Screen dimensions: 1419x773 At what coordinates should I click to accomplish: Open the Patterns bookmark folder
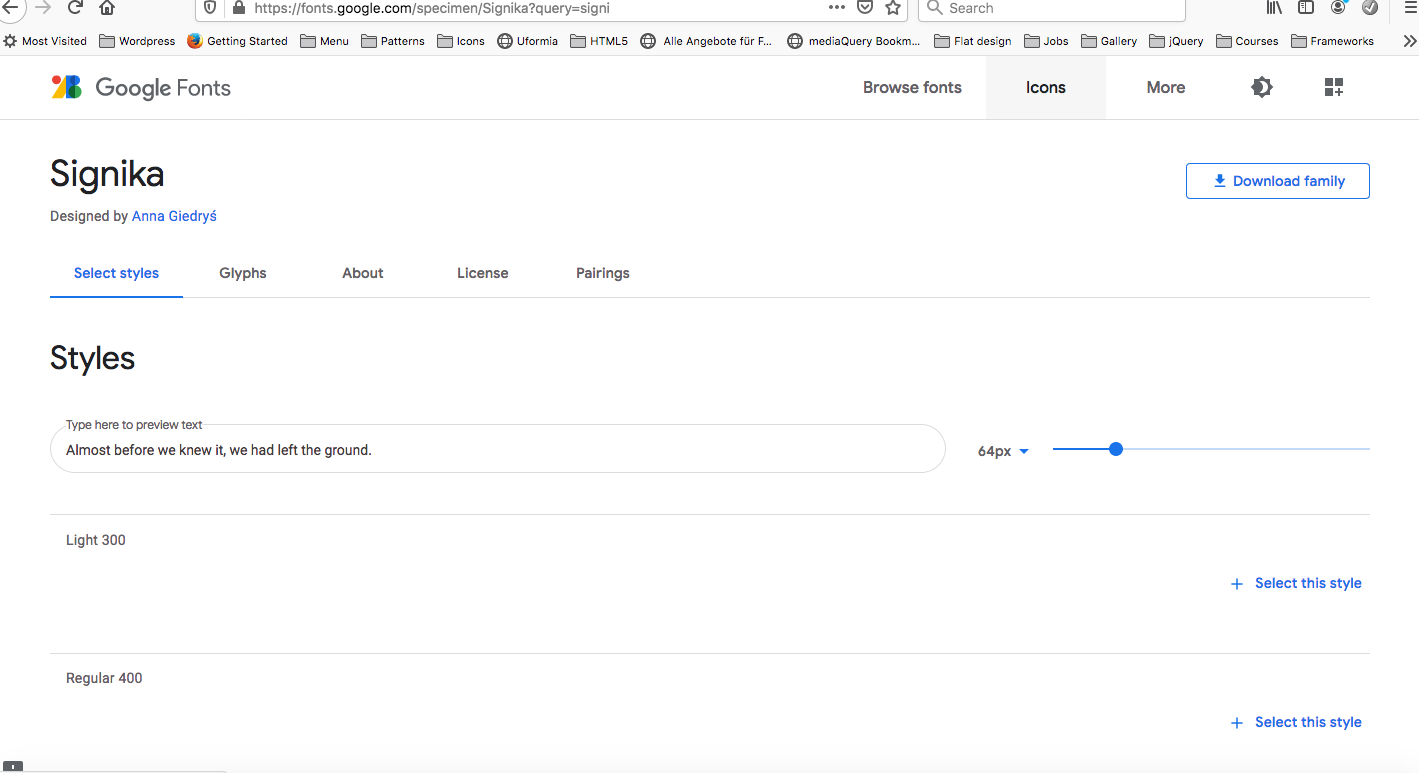click(x=393, y=41)
